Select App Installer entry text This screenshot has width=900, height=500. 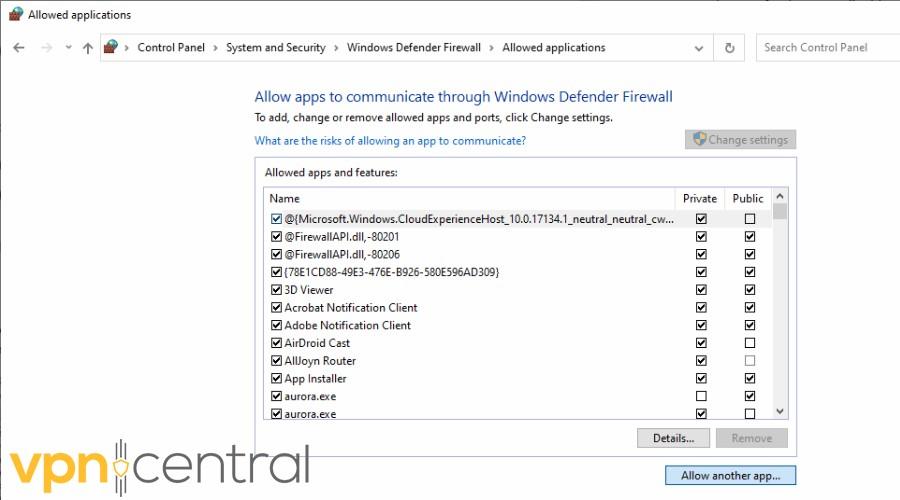[316, 379]
